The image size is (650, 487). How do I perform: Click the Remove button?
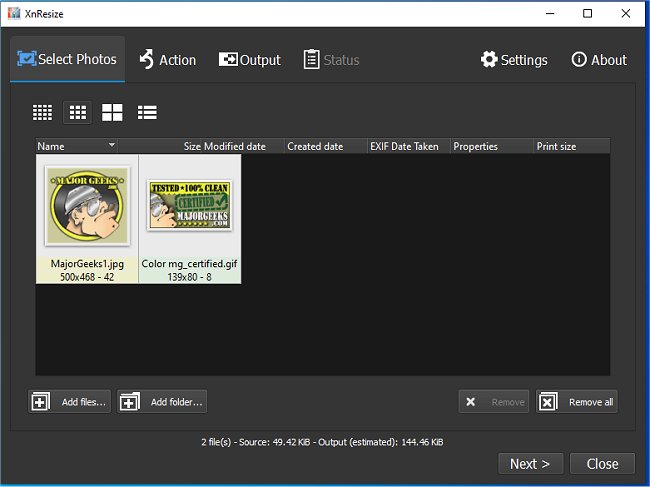pos(494,402)
